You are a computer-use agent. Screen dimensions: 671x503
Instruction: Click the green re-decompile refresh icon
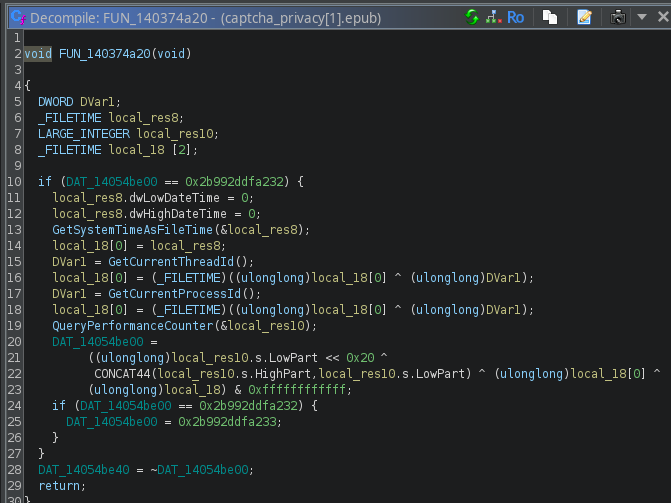coord(472,17)
